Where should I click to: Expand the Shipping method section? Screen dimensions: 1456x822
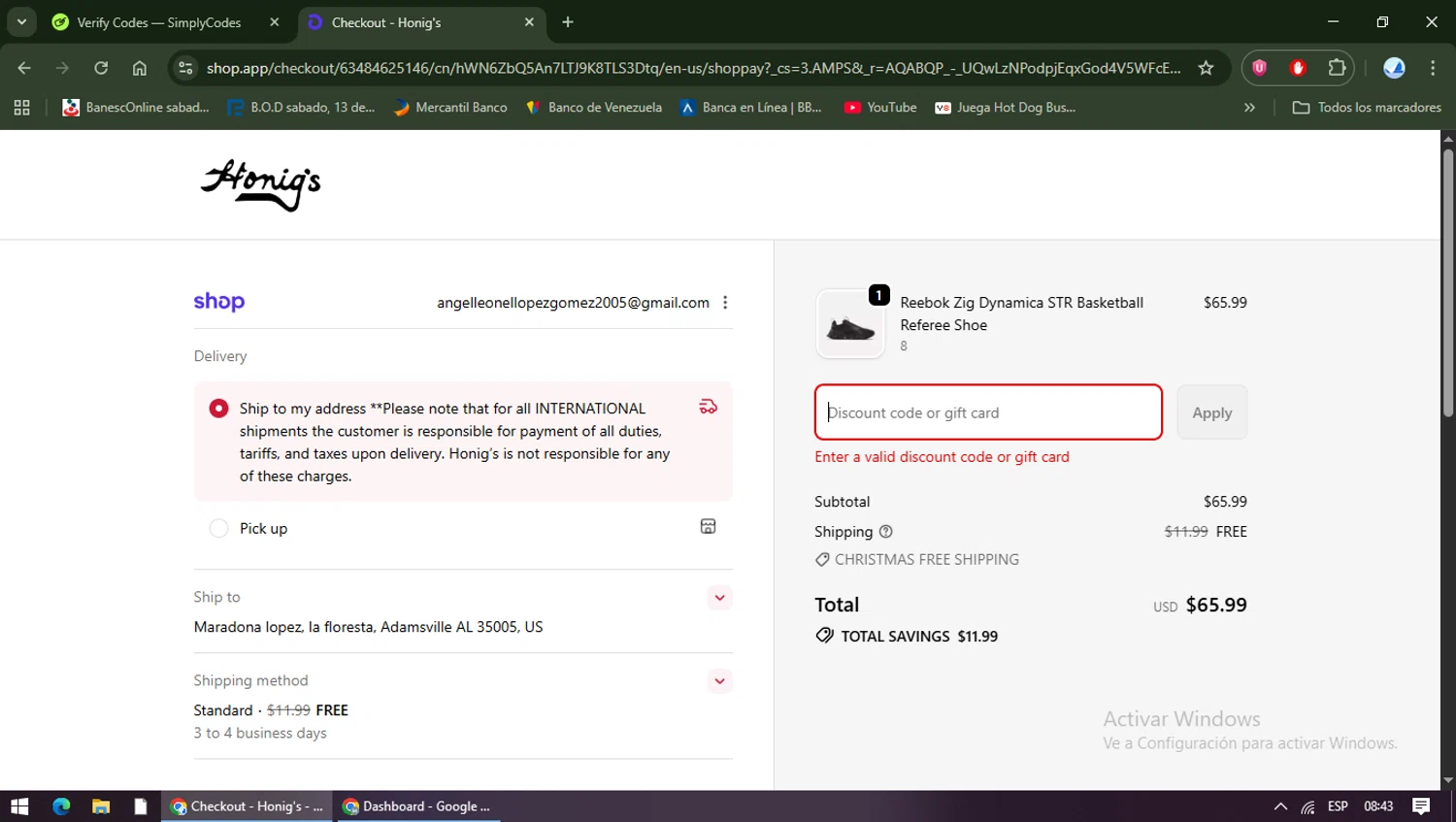click(x=719, y=680)
